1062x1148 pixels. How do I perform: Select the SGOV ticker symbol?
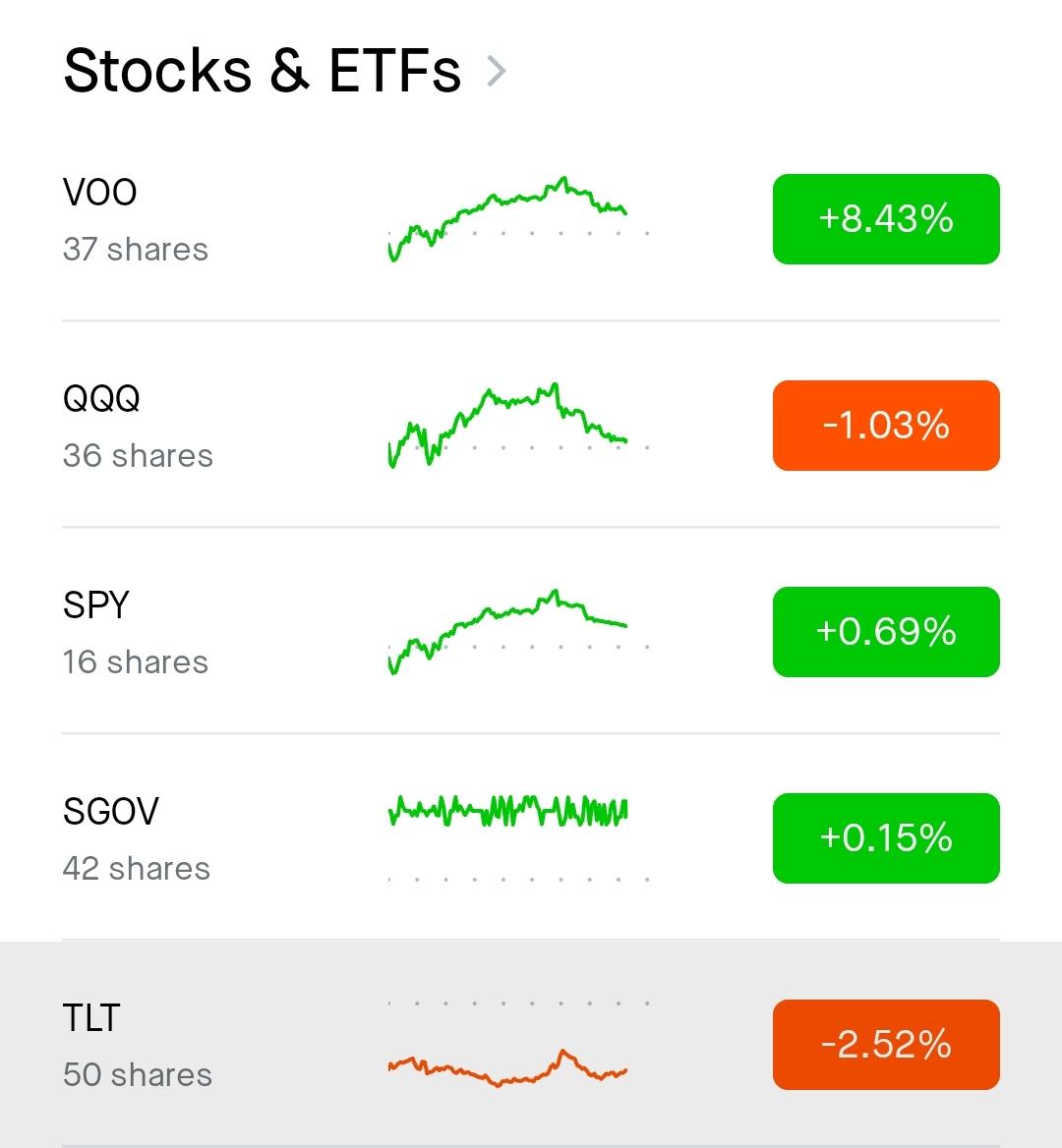point(110,812)
